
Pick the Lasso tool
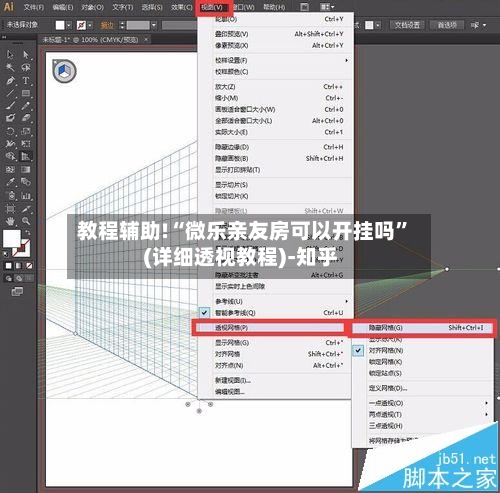coord(26,67)
